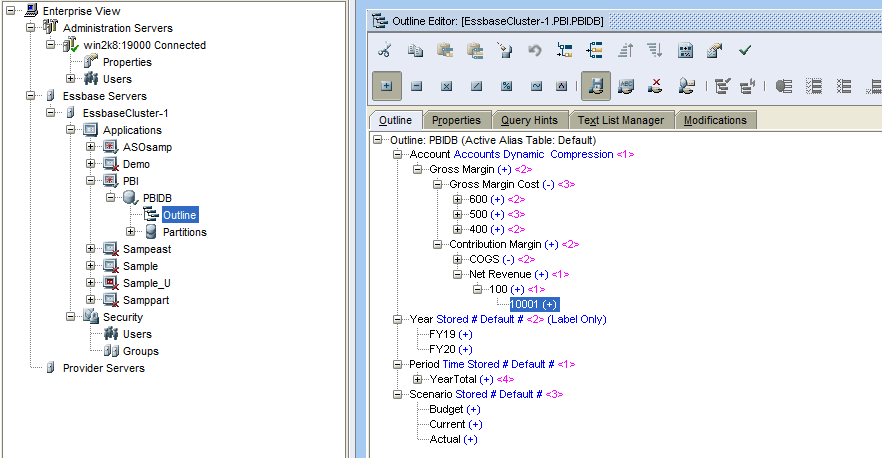This screenshot has width=882, height=458.
Task: Select Properties under Administration Servers
Action: pos(127,62)
